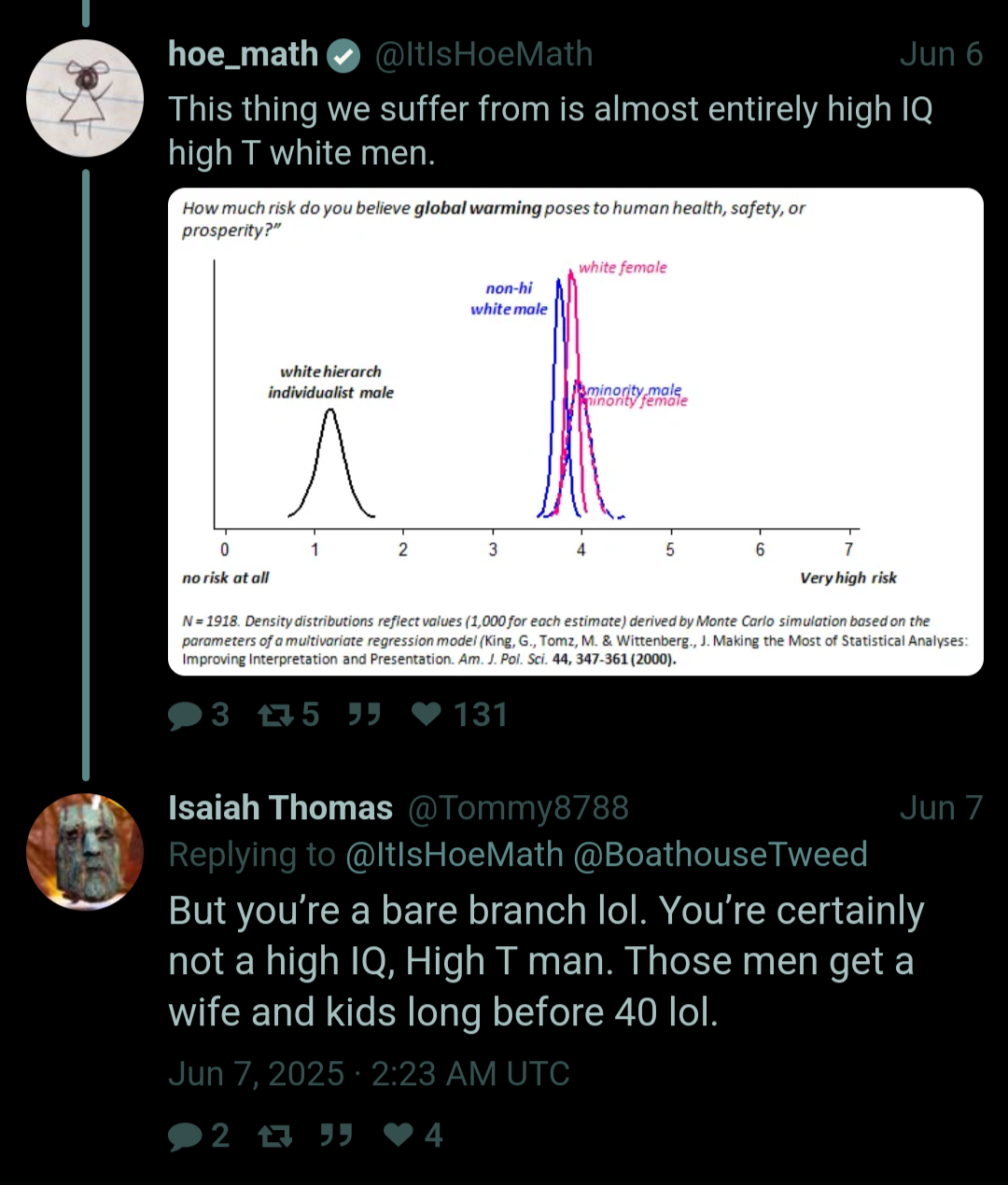Viewport: 1008px width, 1185px height.
Task: Open @ItIsHoeMath mention in reply line
Action: click(455, 855)
